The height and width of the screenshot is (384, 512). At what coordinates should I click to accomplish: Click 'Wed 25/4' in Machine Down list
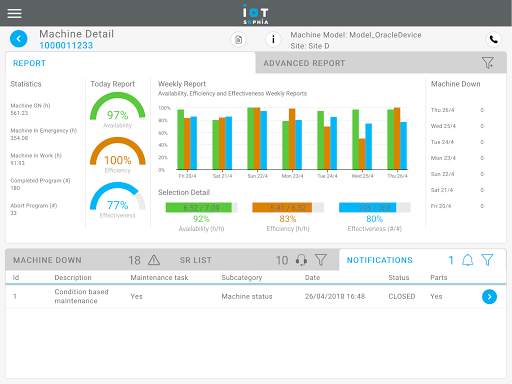click(443, 126)
